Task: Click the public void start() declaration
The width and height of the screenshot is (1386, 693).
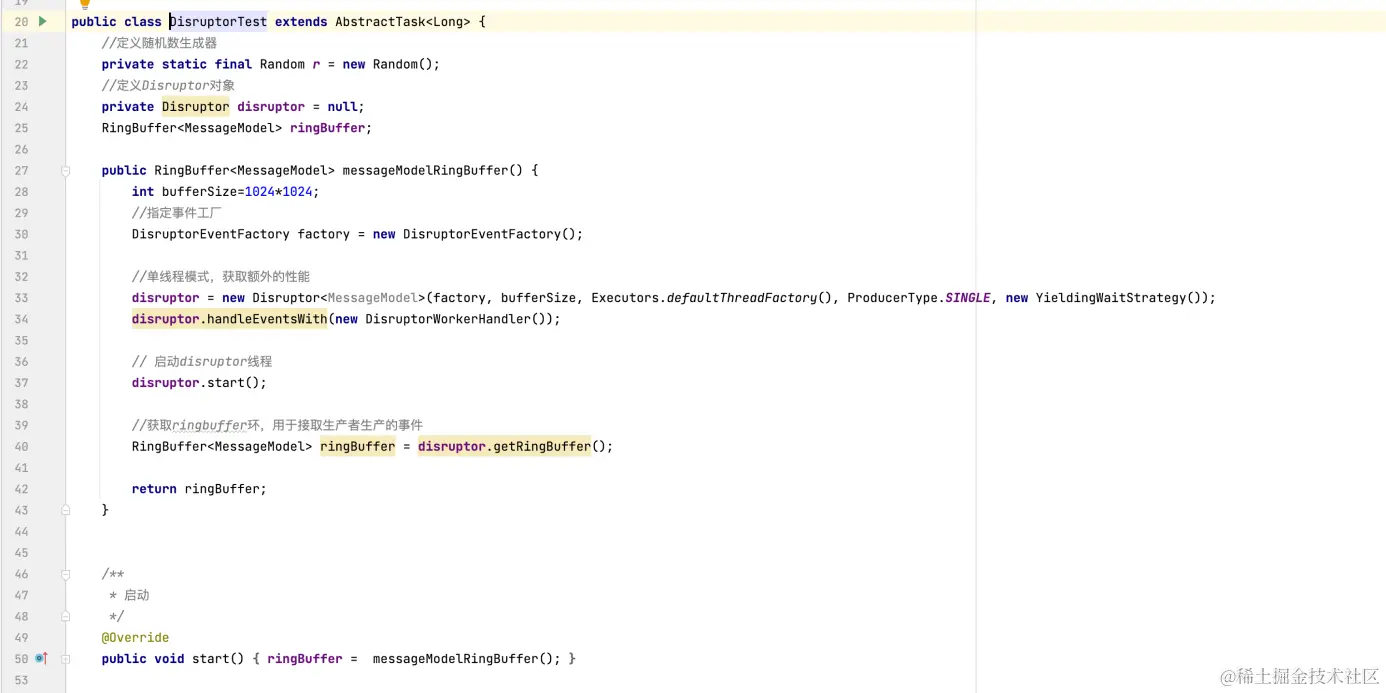Action: click(173, 659)
